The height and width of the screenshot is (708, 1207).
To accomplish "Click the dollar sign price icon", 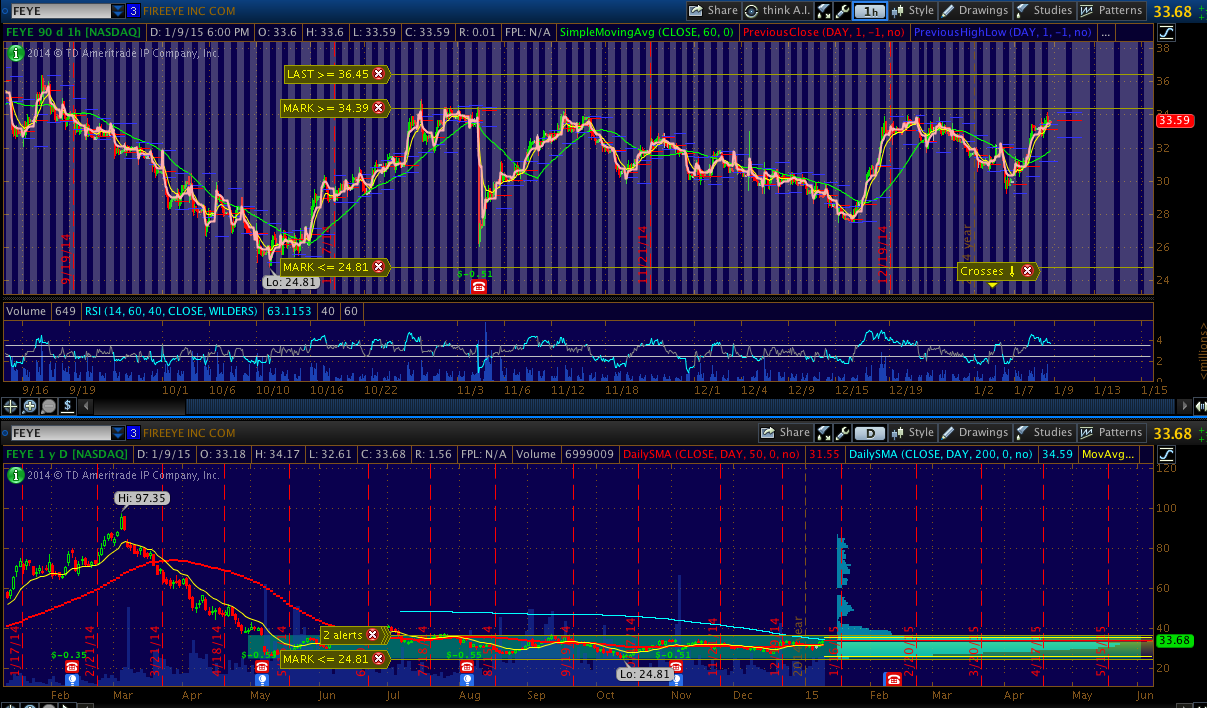I will (66, 406).
